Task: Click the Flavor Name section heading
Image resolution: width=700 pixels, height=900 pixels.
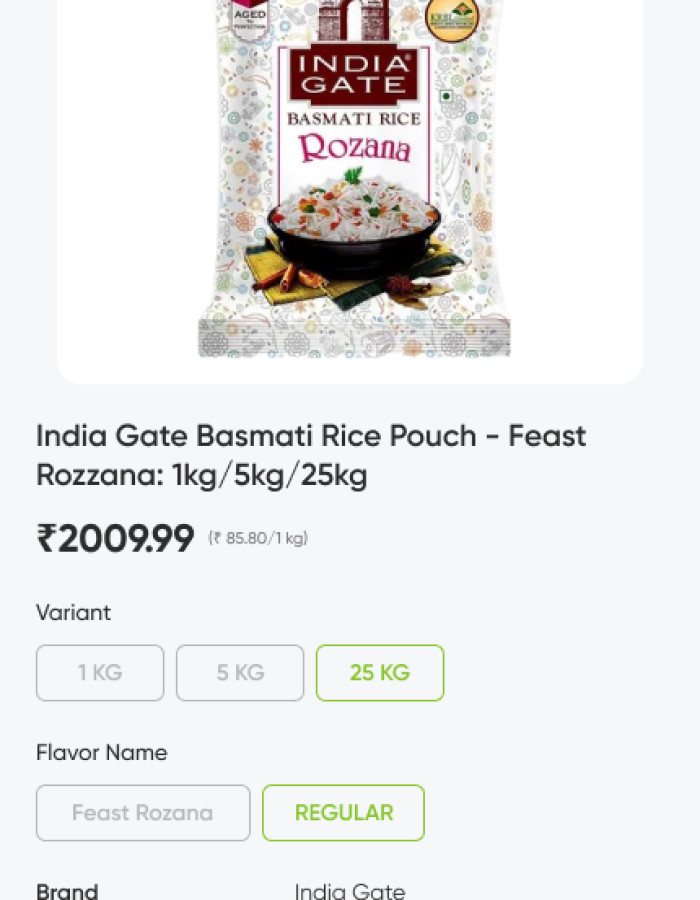Action: (101, 752)
